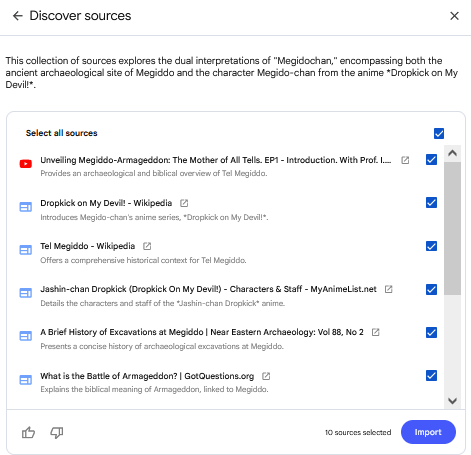Uncheck the Tel Megiddo - Wikipedia source
The height and width of the screenshot is (455, 471).
[431, 246]
